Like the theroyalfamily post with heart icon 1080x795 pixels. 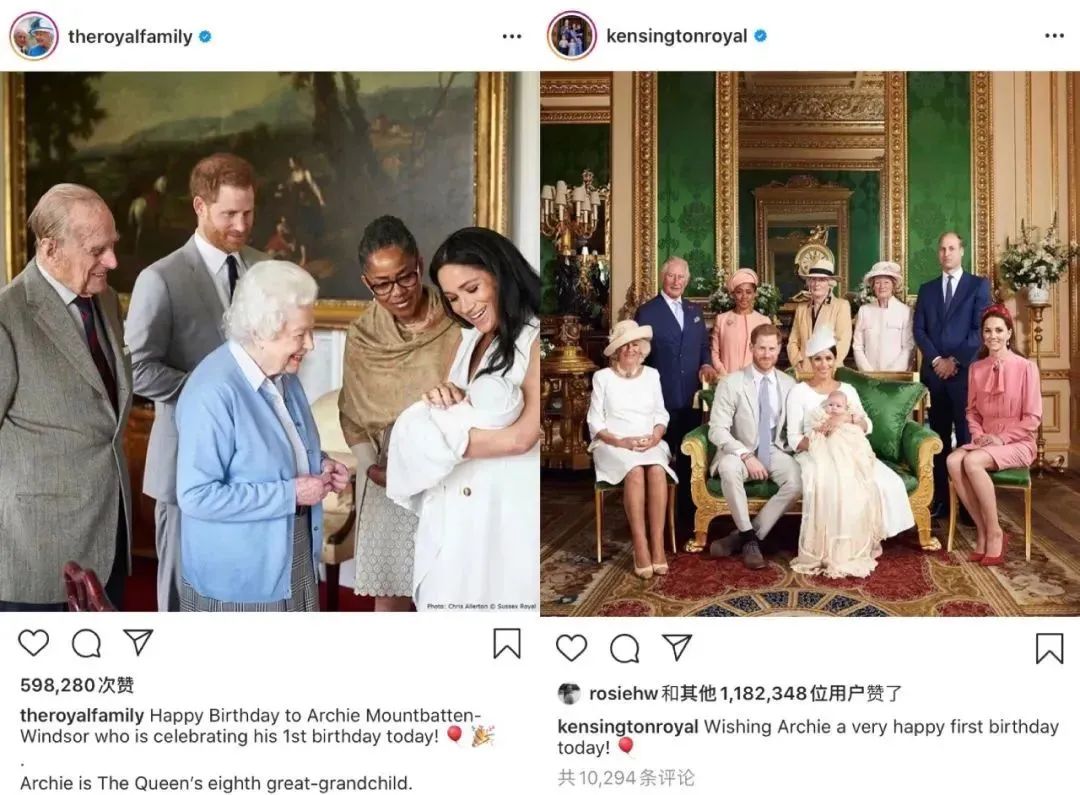click(33, 643)
